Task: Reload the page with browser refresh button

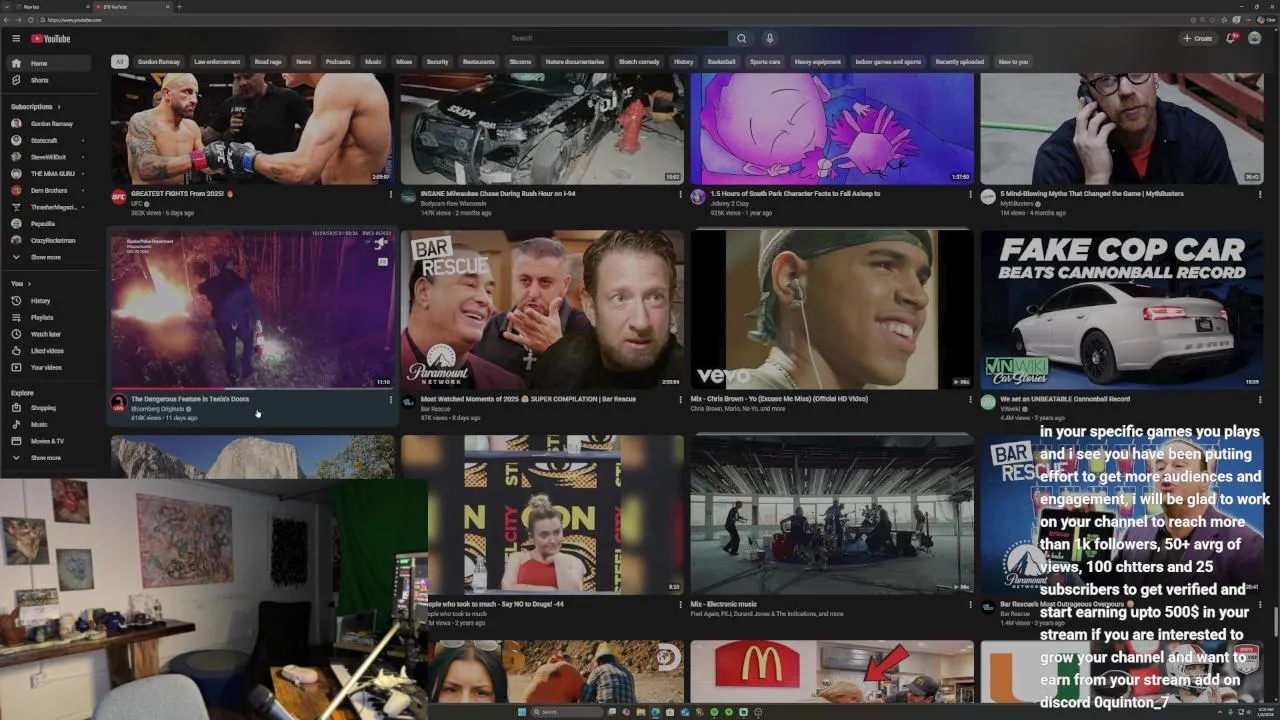Action: (x=31, y=20)
